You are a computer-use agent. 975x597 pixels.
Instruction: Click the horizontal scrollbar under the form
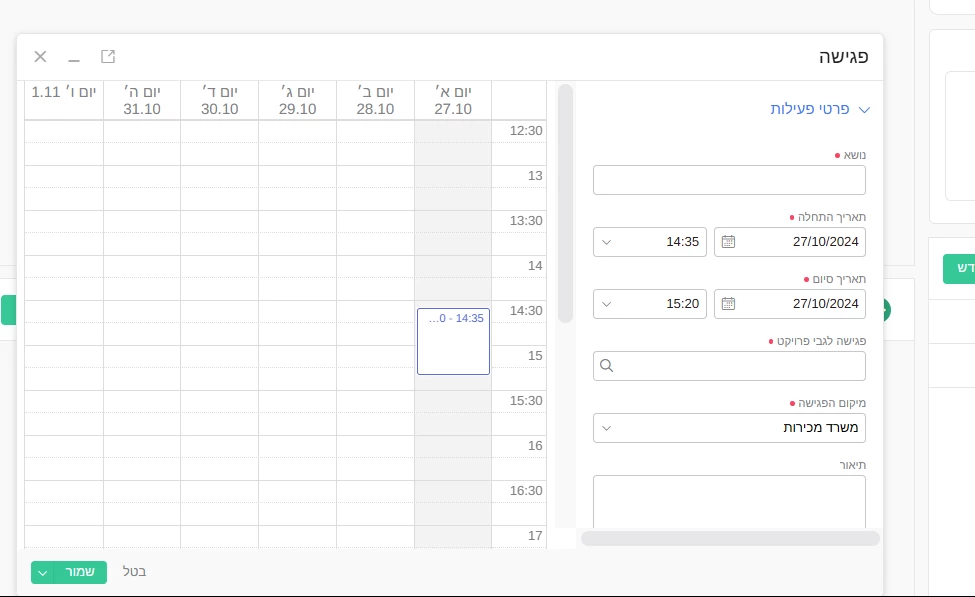coord(730,538)
